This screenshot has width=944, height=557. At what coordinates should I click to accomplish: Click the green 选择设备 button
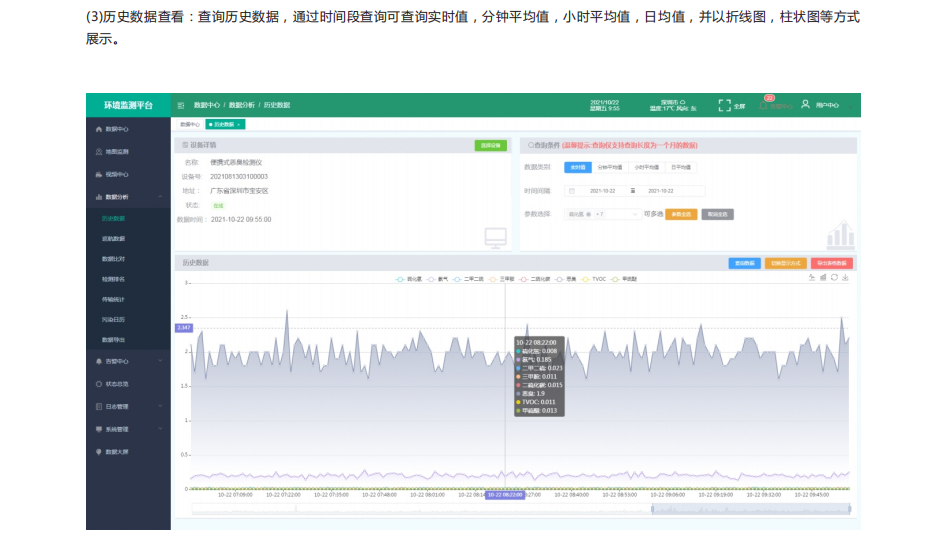[x=491, y=146]
